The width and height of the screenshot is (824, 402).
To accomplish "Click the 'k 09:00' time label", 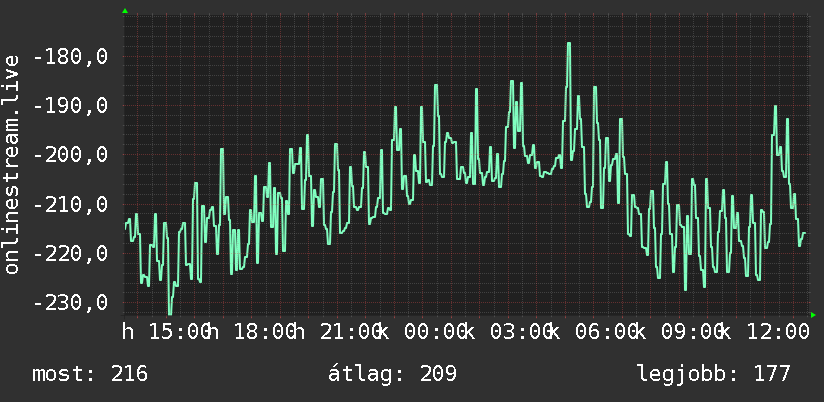I will coord(679,332).
